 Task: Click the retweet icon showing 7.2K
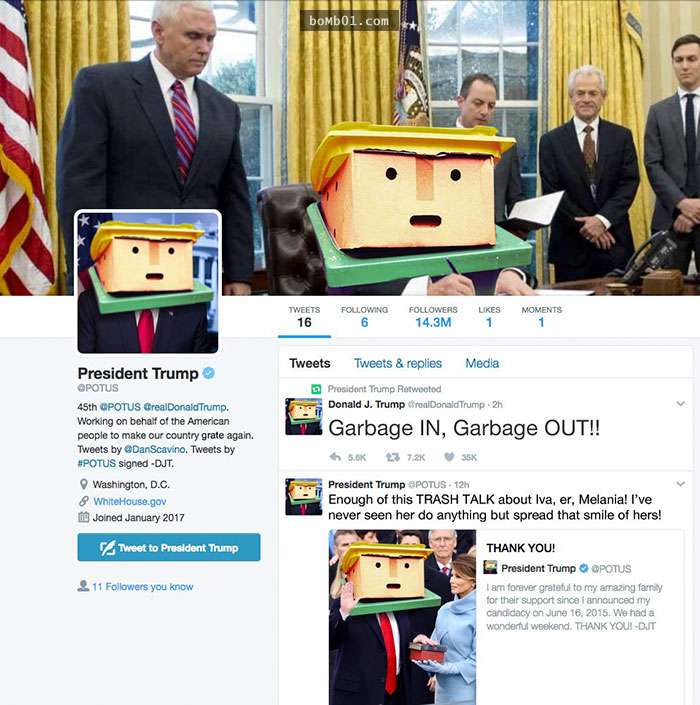pyautogui.click(x=392, y=457)
